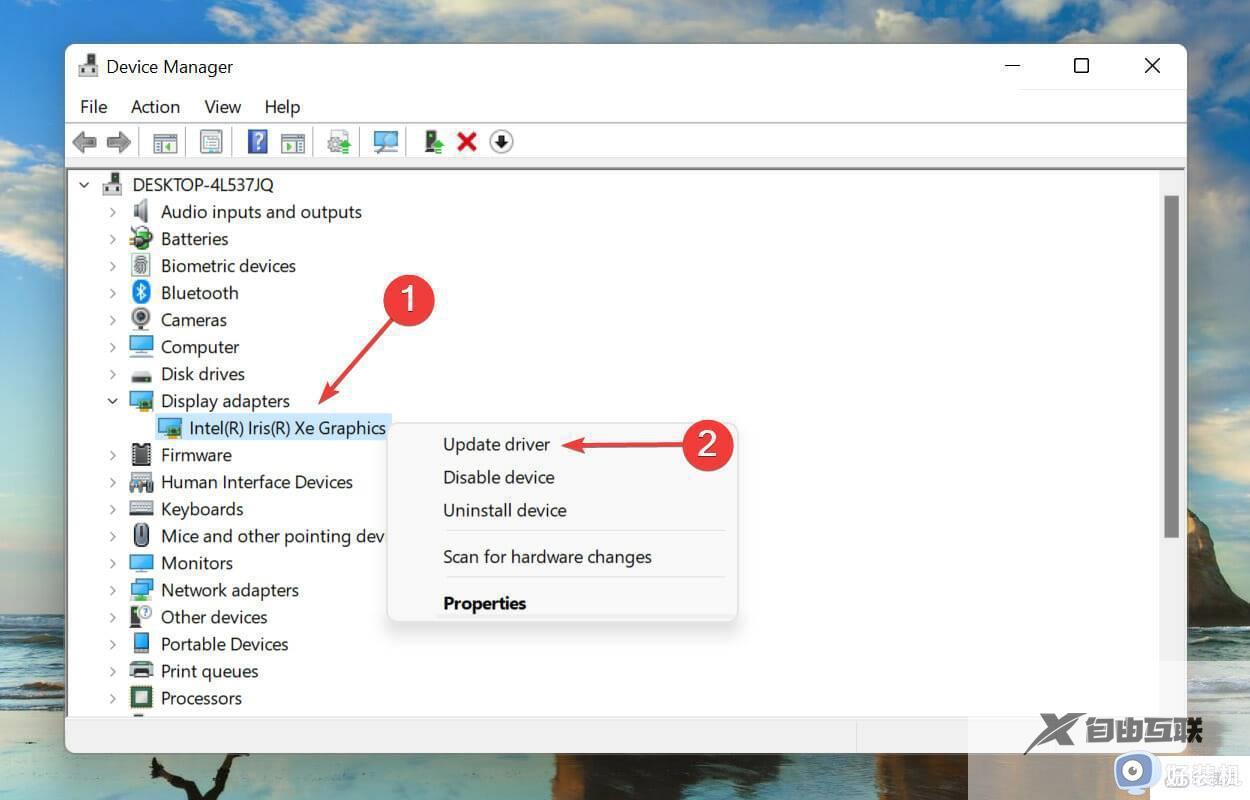The image size is (1250, 800).
Task: Select the Intel(R) Iris(R) Xe Graphics device
Action: coord(287,428)
